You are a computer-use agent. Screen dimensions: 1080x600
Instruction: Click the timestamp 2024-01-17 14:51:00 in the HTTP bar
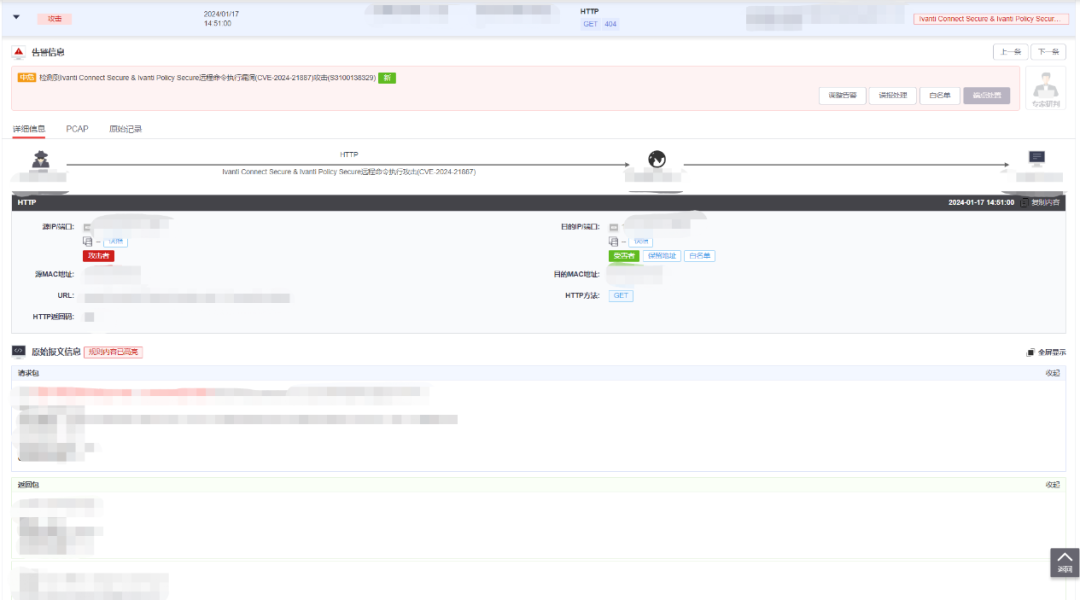(x=981, y=203)
